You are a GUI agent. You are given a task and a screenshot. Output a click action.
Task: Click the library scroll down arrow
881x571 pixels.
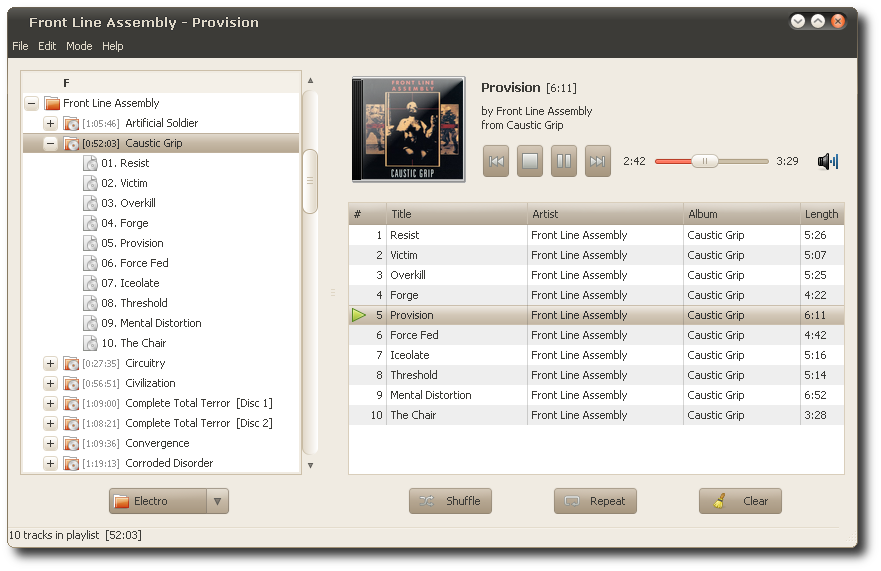[310, 465]
